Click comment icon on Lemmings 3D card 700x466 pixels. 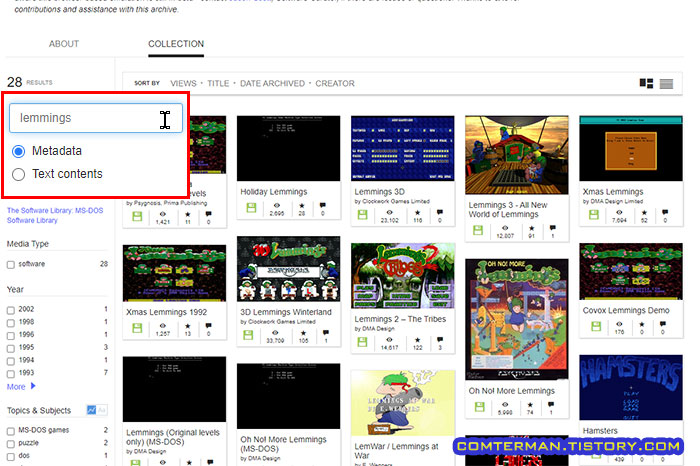[x=440, y=212]
